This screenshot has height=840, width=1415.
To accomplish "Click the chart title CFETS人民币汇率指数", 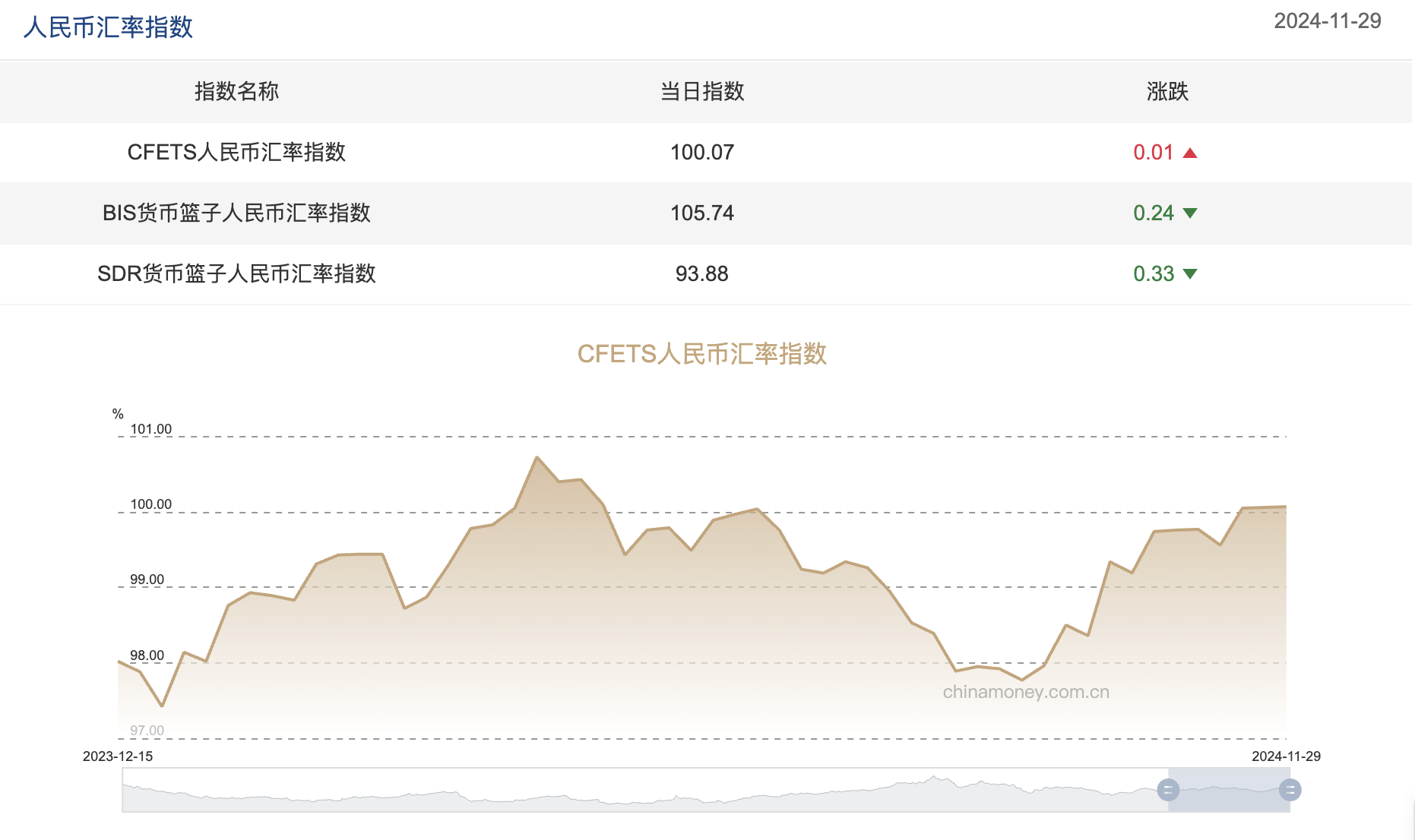I will point(702,354).
